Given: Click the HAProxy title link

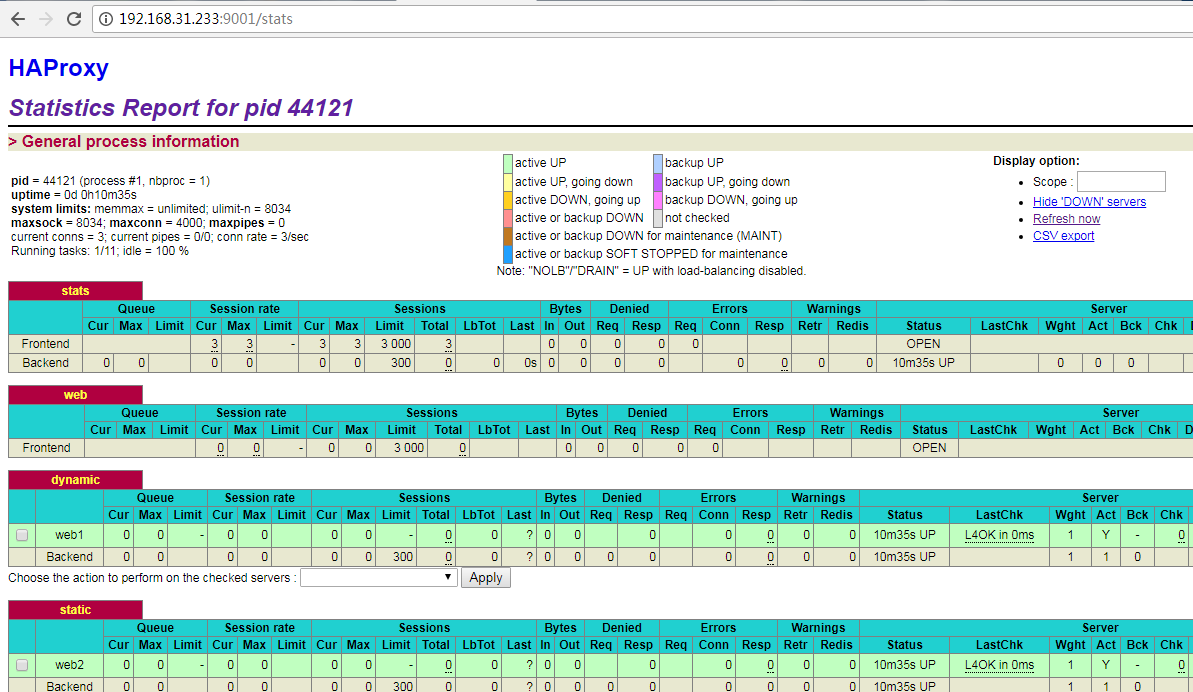Looking at the screenshot, I should coord(59,68).
